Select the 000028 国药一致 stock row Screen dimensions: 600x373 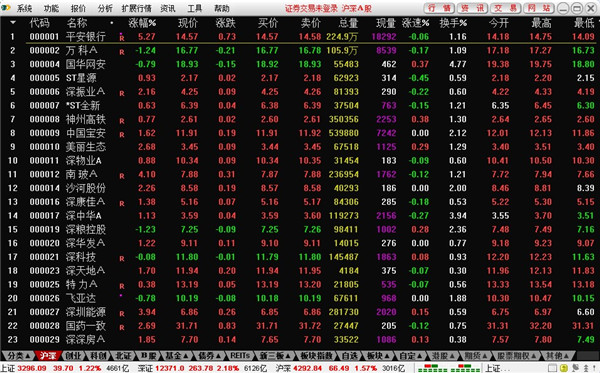[300, 326]
